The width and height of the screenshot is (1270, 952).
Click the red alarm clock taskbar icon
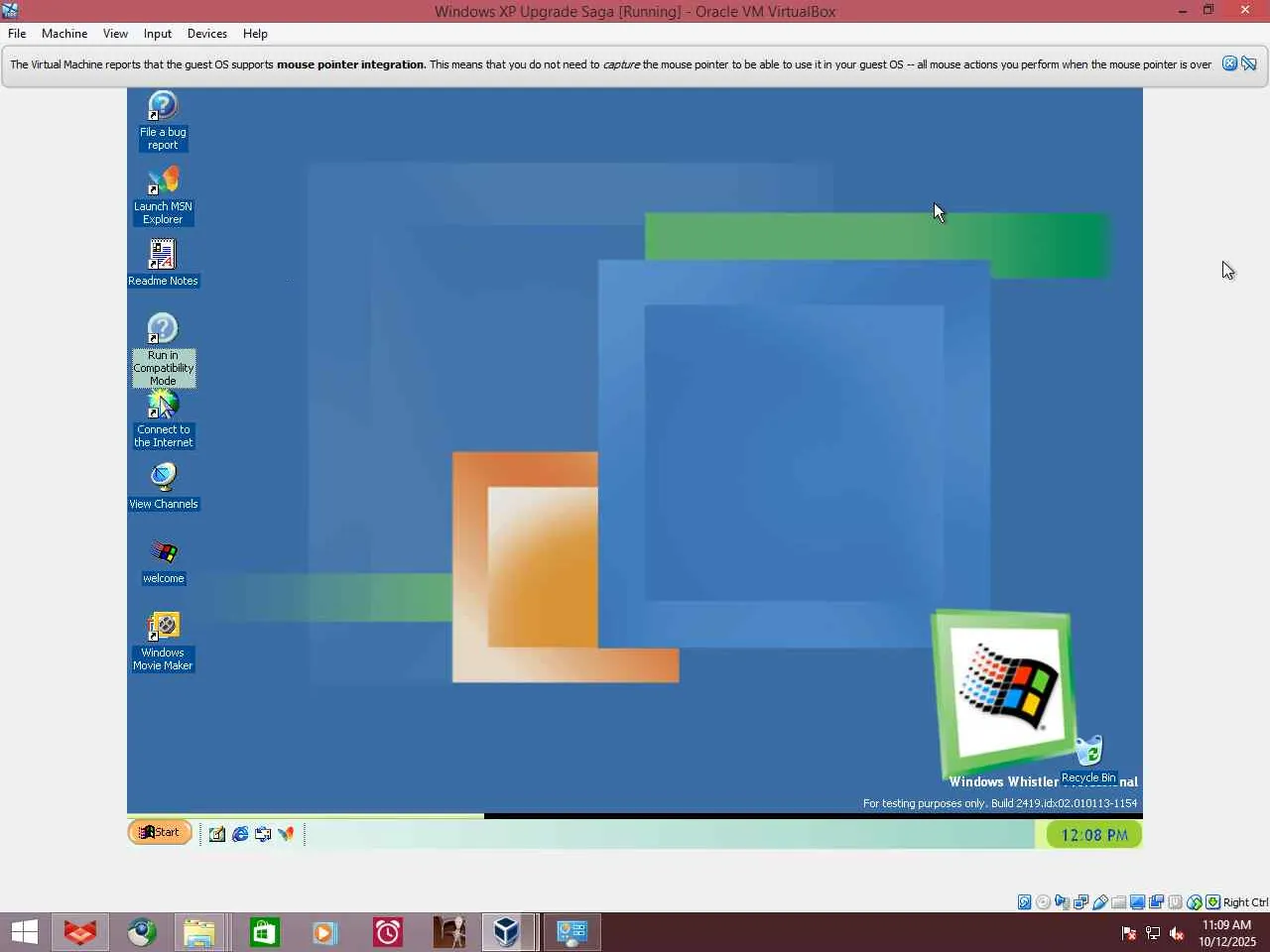pyautogui.click(x=387, y=932)
